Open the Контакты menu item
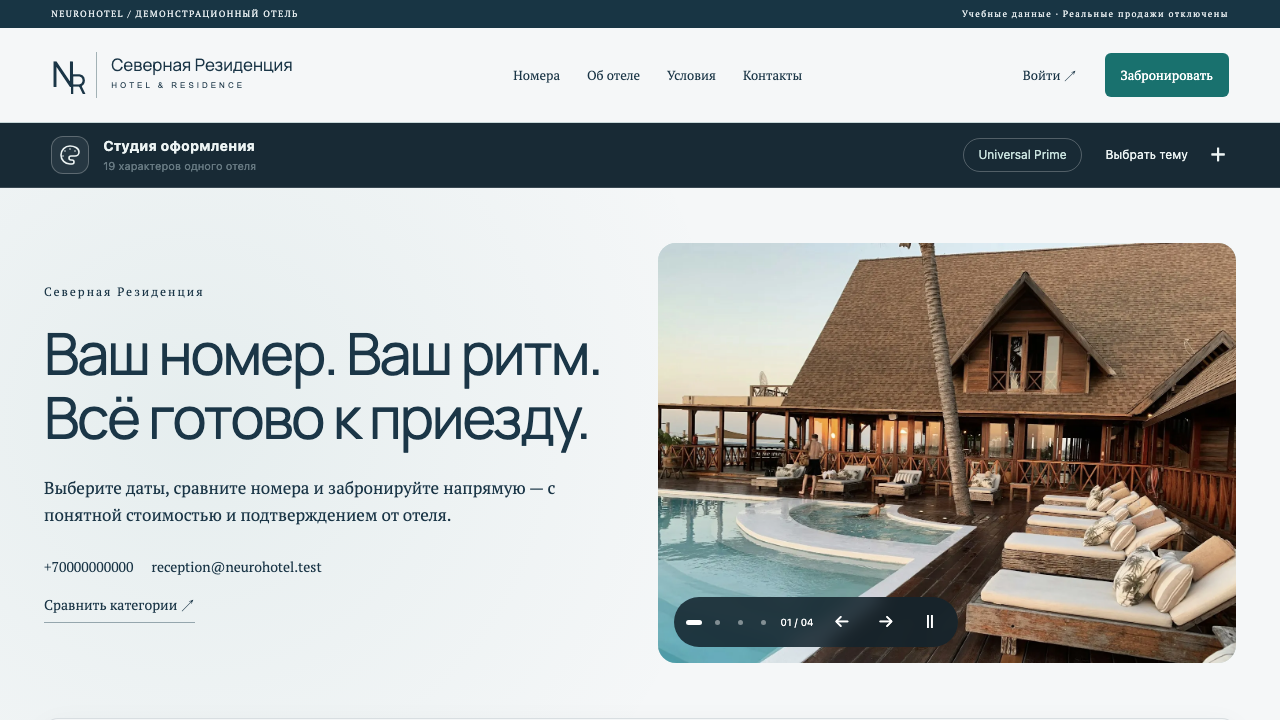Viewport: 1280px width, 720px height. (x=772, y=76)
